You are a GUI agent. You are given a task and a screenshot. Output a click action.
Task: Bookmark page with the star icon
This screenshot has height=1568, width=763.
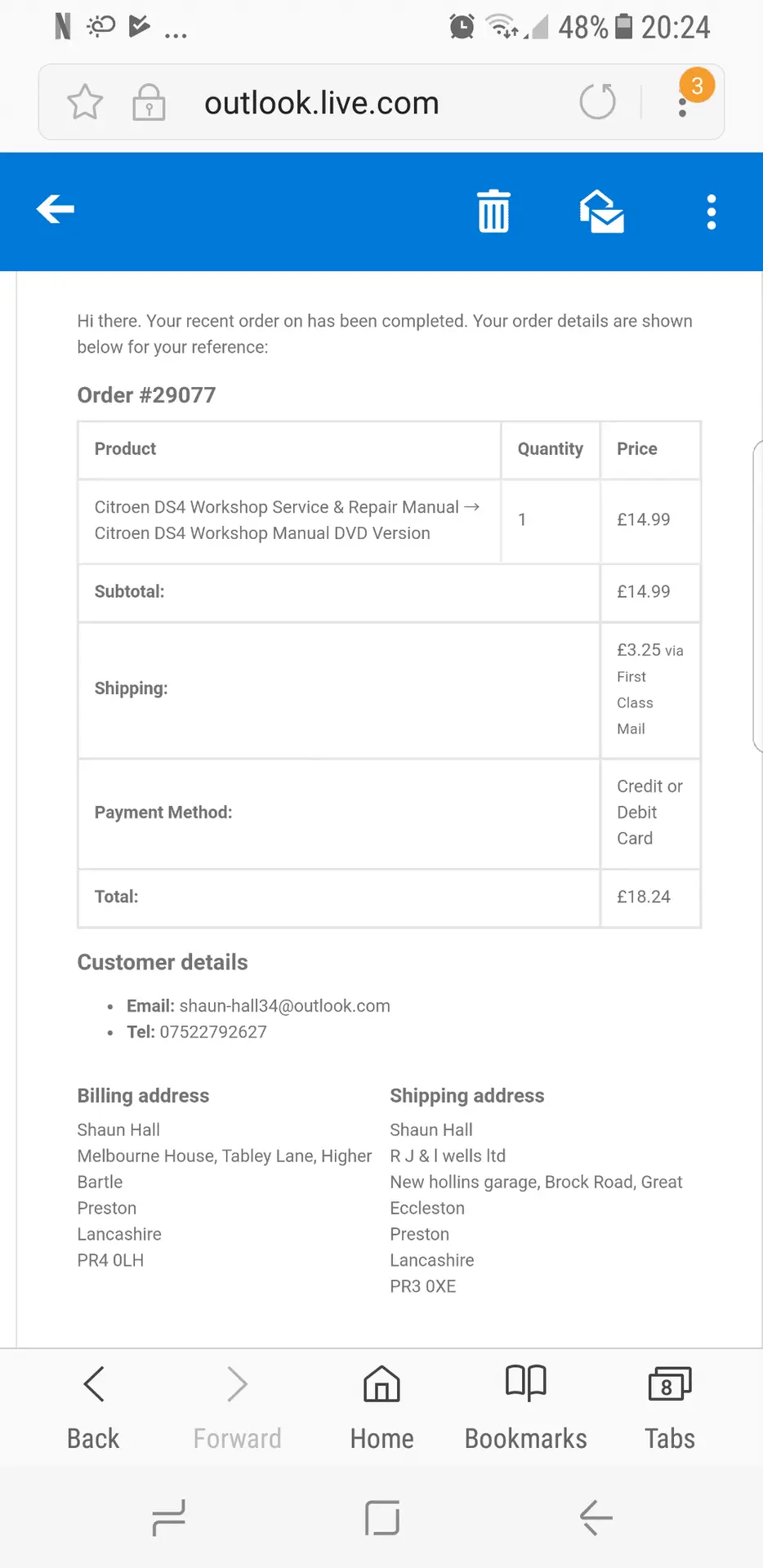tap(85, 103)
